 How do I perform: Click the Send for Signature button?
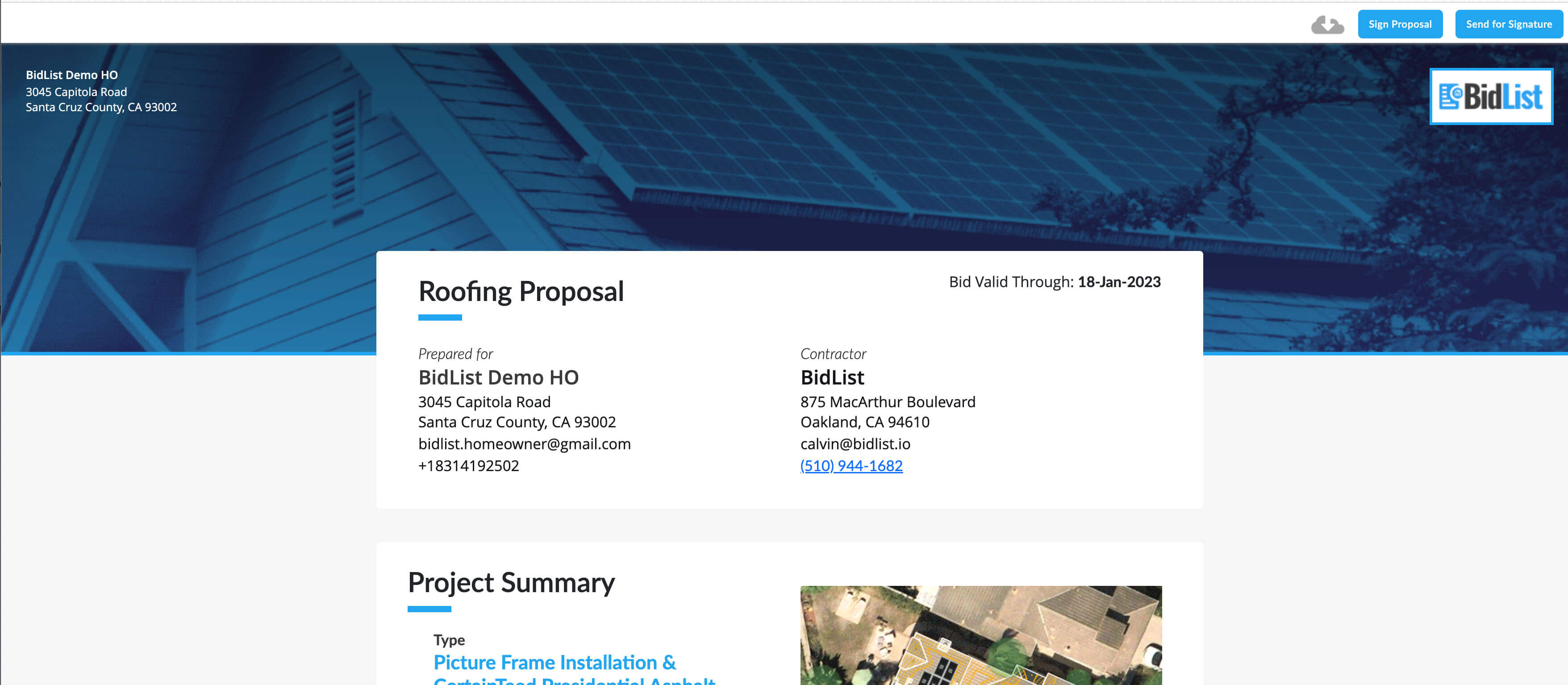coord(1508,25)
